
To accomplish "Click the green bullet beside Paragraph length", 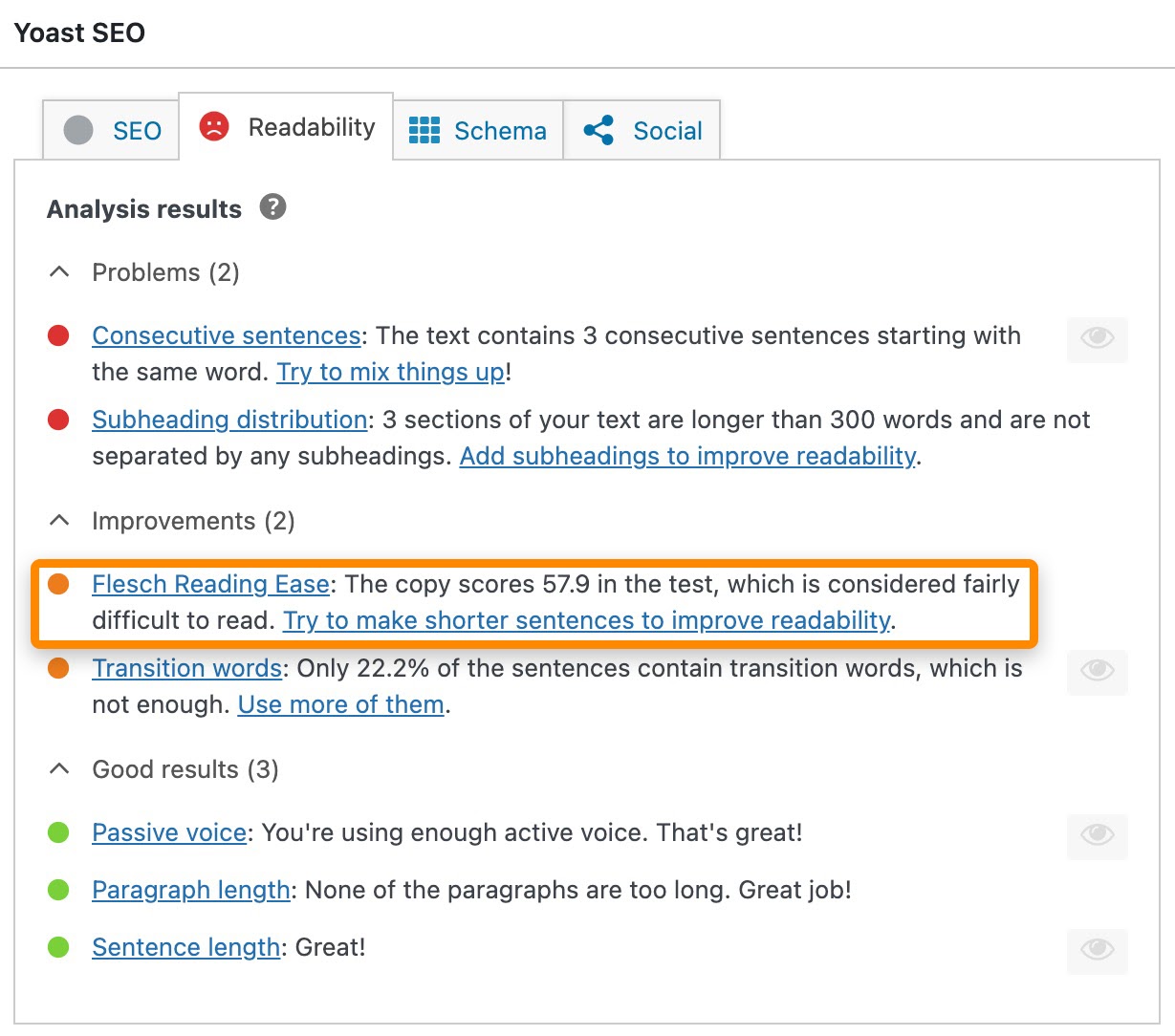I will tap(58, 890).
